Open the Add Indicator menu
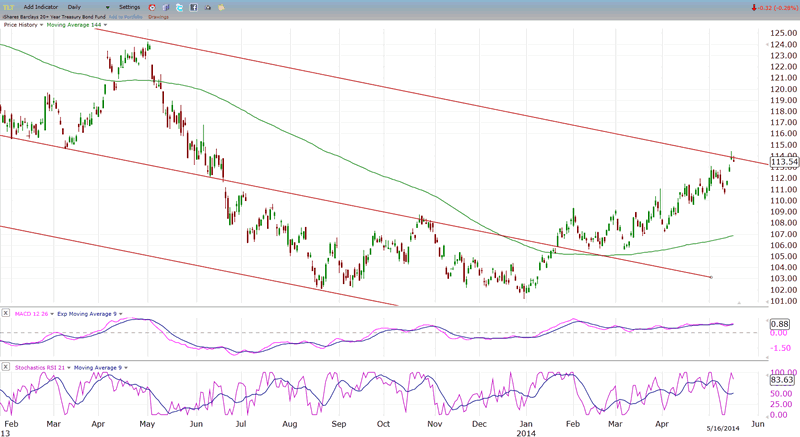Image resolution: width=800 pixels, height=437 pixels. 40,7
